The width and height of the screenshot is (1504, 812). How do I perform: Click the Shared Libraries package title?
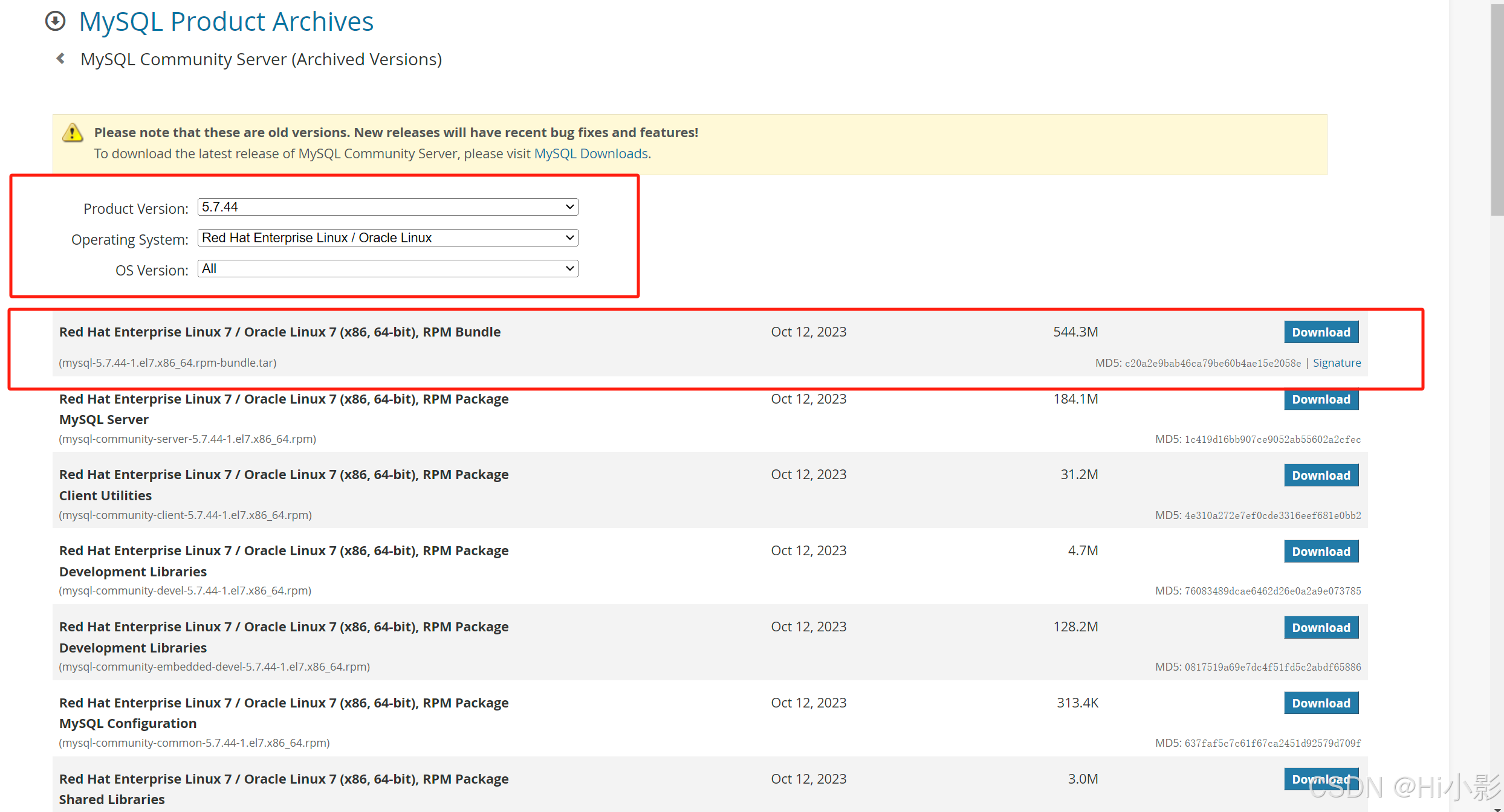[284, 789]
